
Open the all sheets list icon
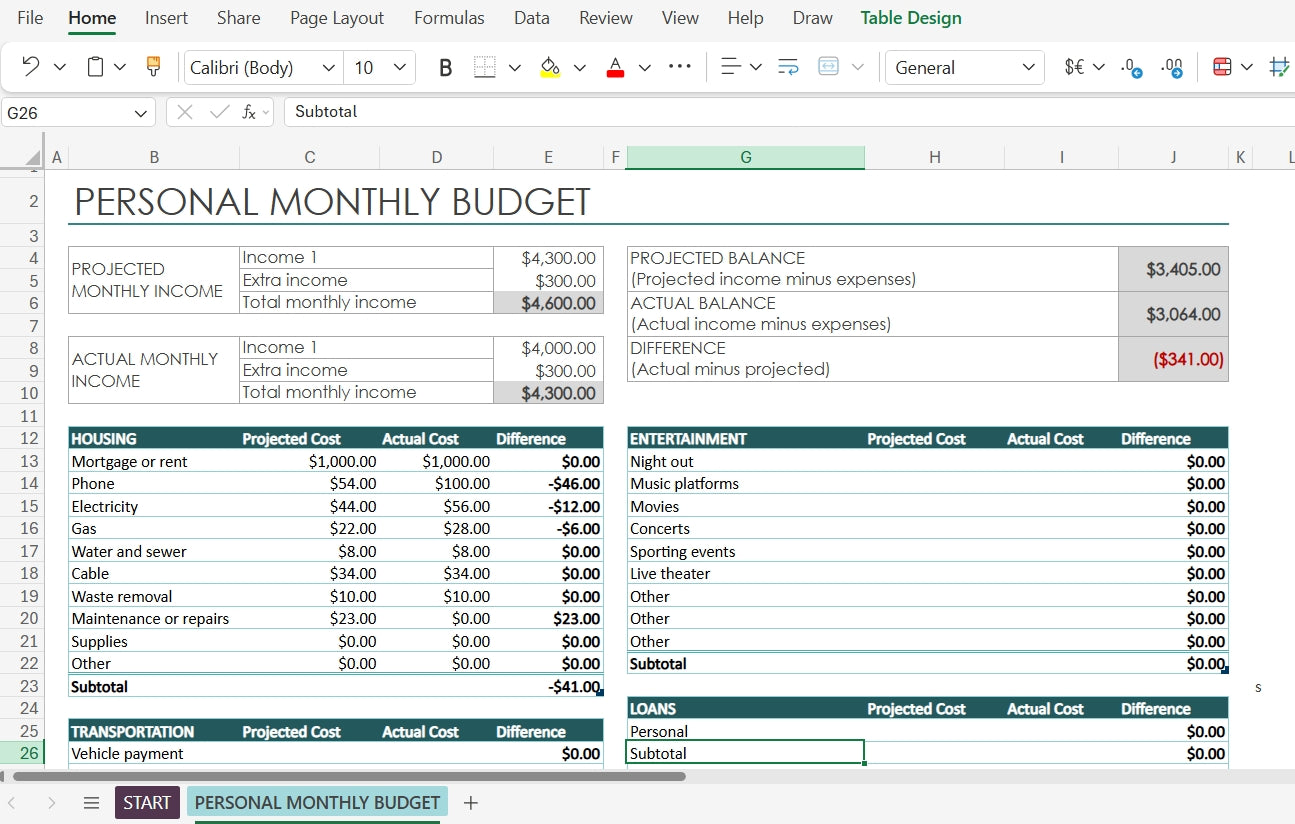[91, 803]
